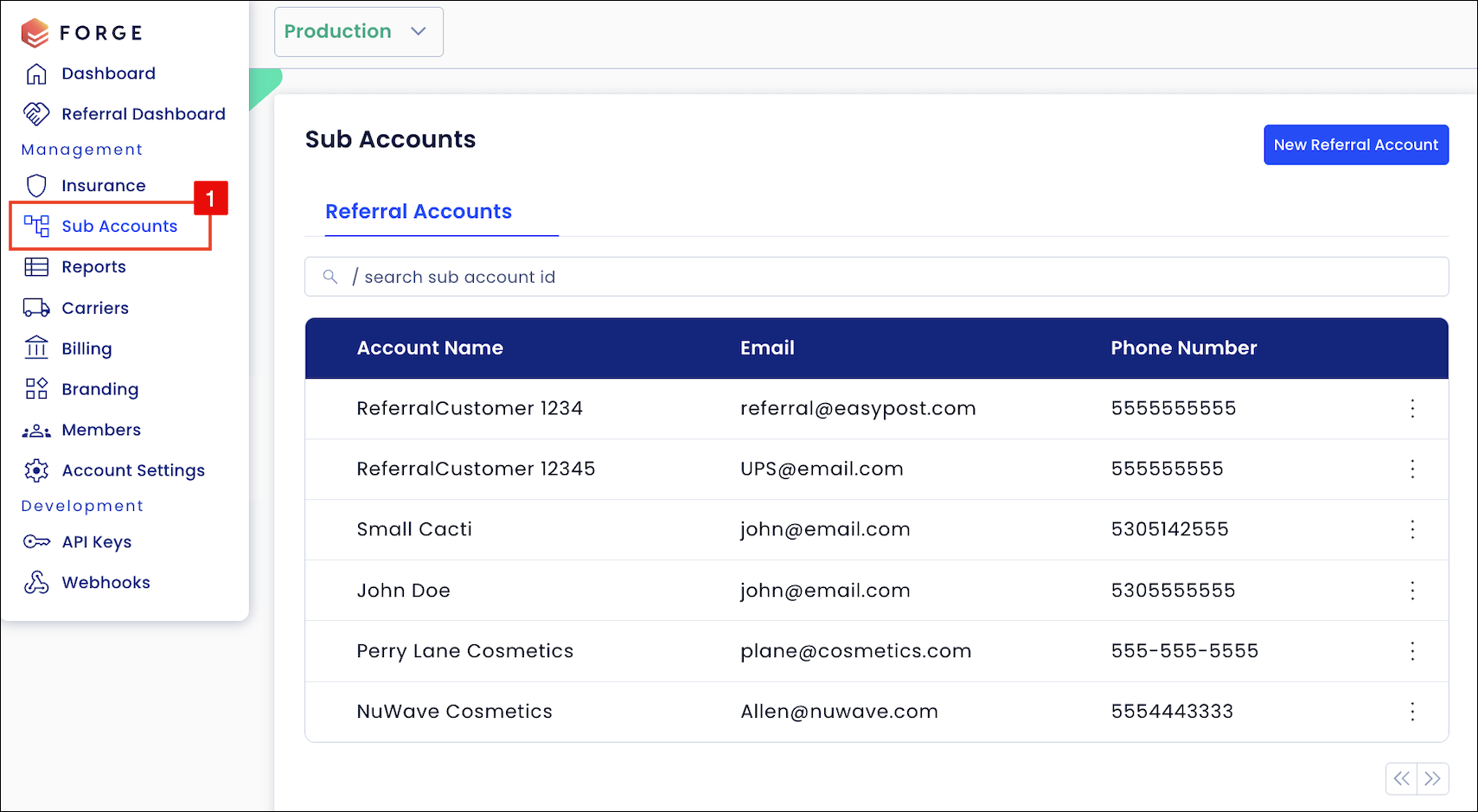The image size is (1478, 812).
Task: Open Webhooks in the sidebar
Action: 106,583
